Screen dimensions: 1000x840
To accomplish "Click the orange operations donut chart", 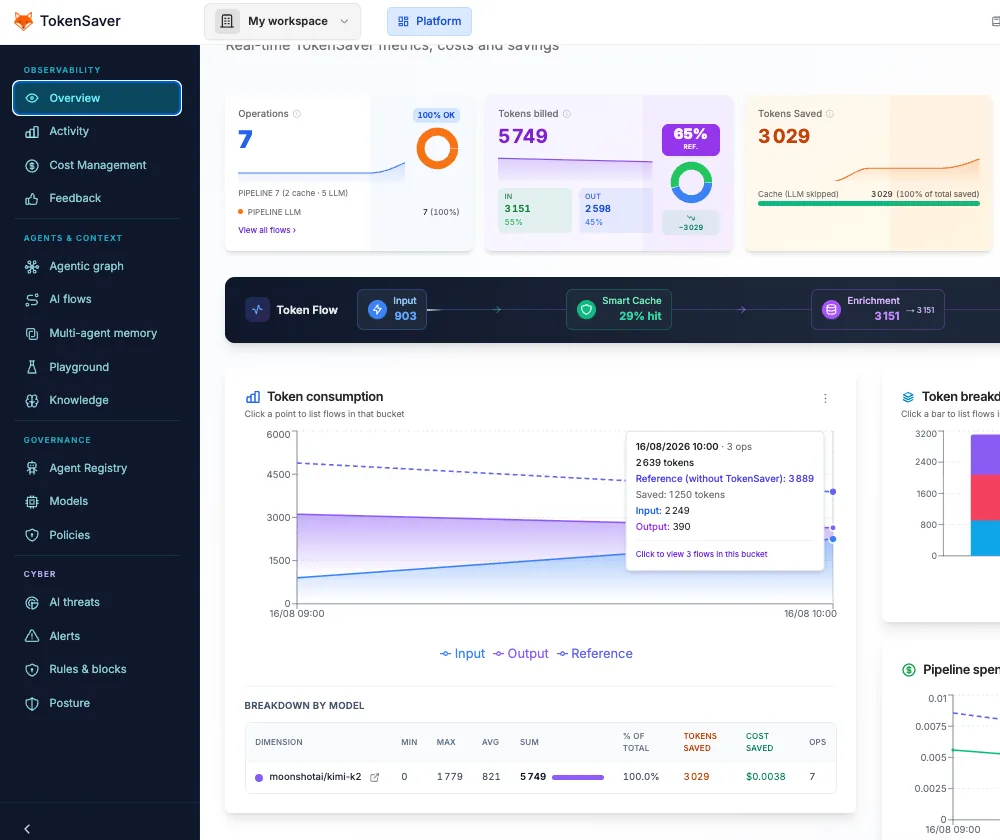I will coord(438,149).
